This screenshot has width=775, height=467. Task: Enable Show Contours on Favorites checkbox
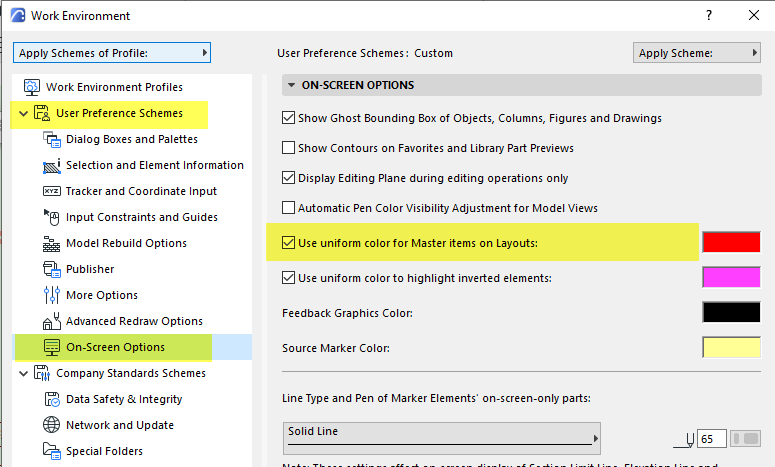[289, 148]
